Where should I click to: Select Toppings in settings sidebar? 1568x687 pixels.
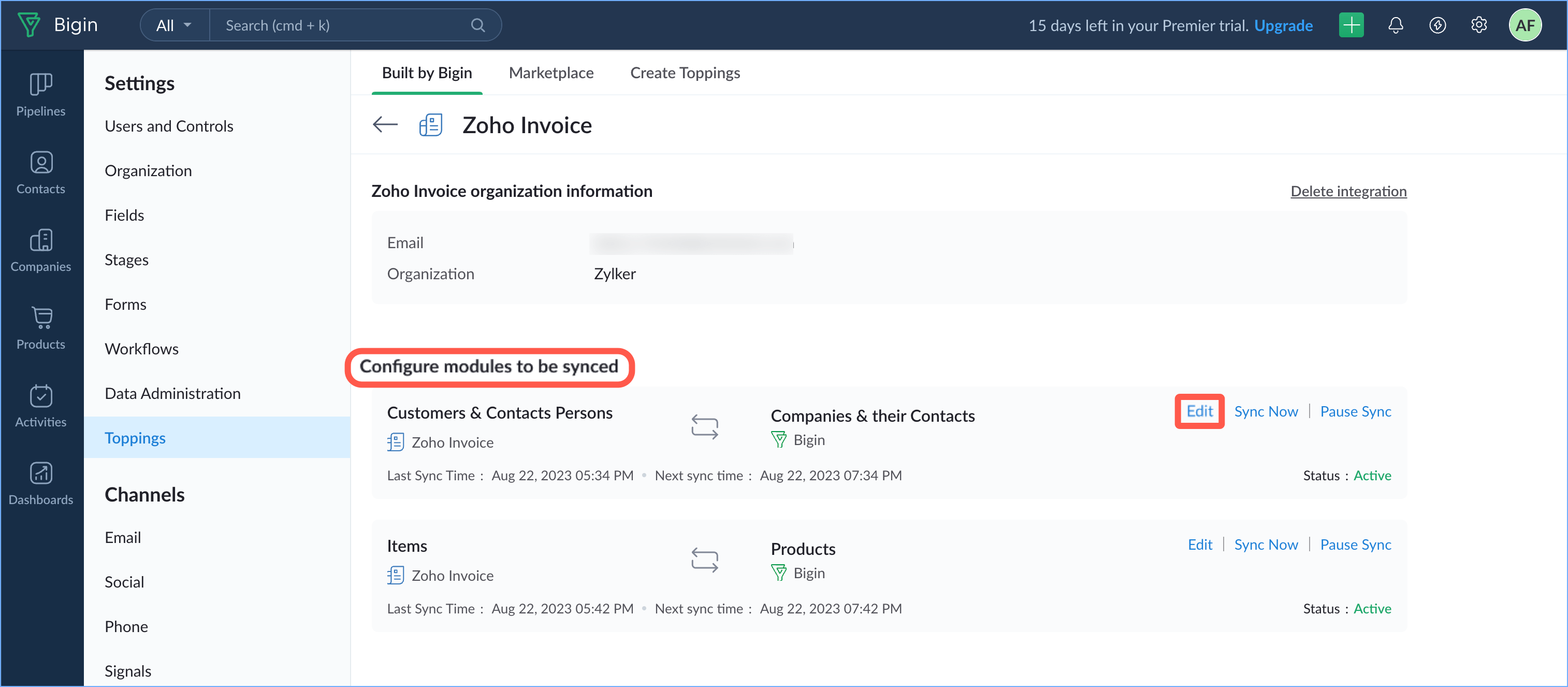click(x=217, y=437)
